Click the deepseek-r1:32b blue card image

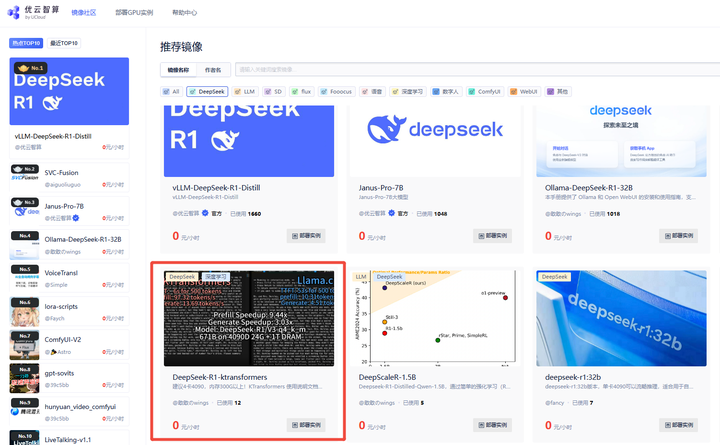(x=621, y=318)
